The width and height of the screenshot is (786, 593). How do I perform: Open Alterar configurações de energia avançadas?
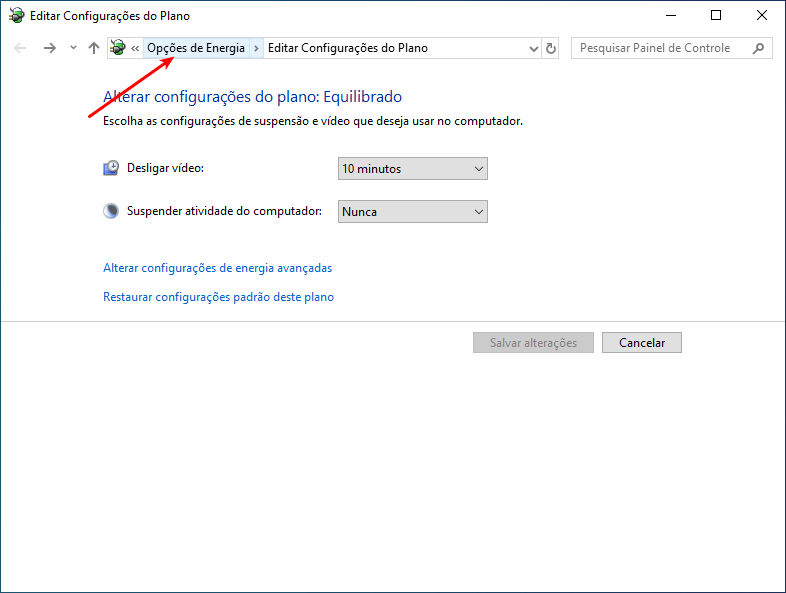tap(218, 268)
